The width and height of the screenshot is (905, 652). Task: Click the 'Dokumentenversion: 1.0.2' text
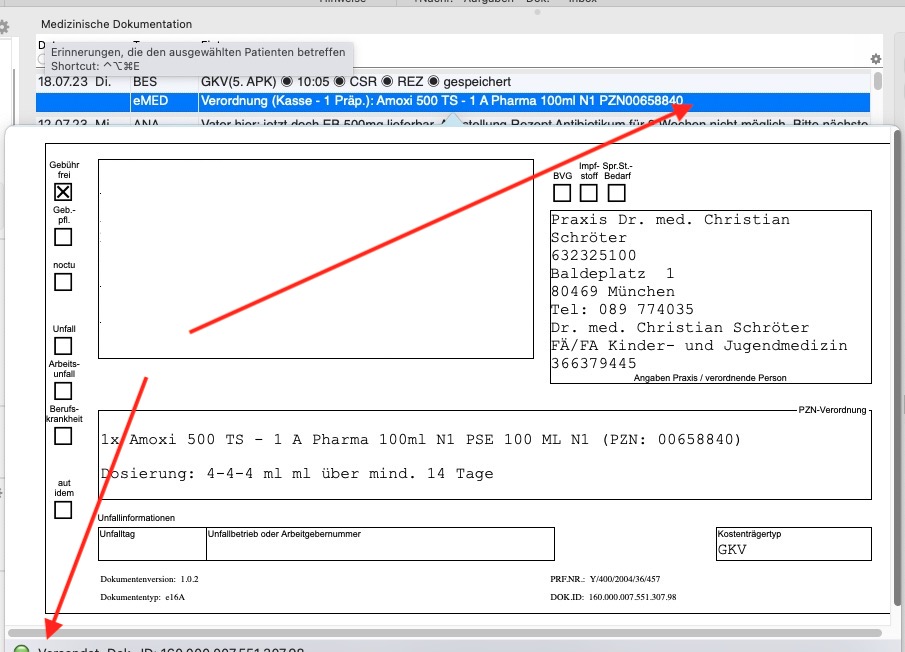[149, 579]
